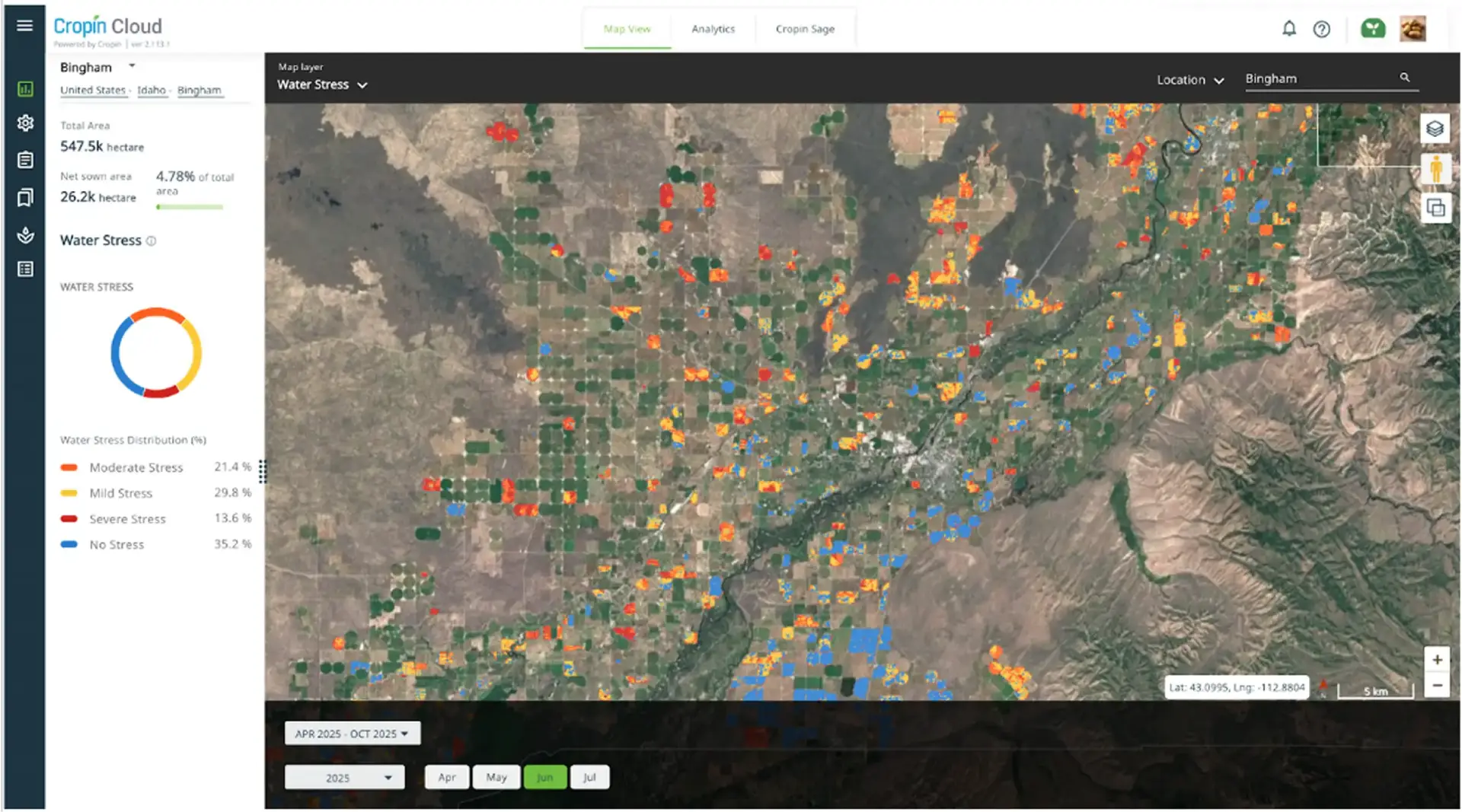This screenshot has height=812, width=1462.
Task: Open the Cropin Sage tab
Action: [x=805, y=29]
